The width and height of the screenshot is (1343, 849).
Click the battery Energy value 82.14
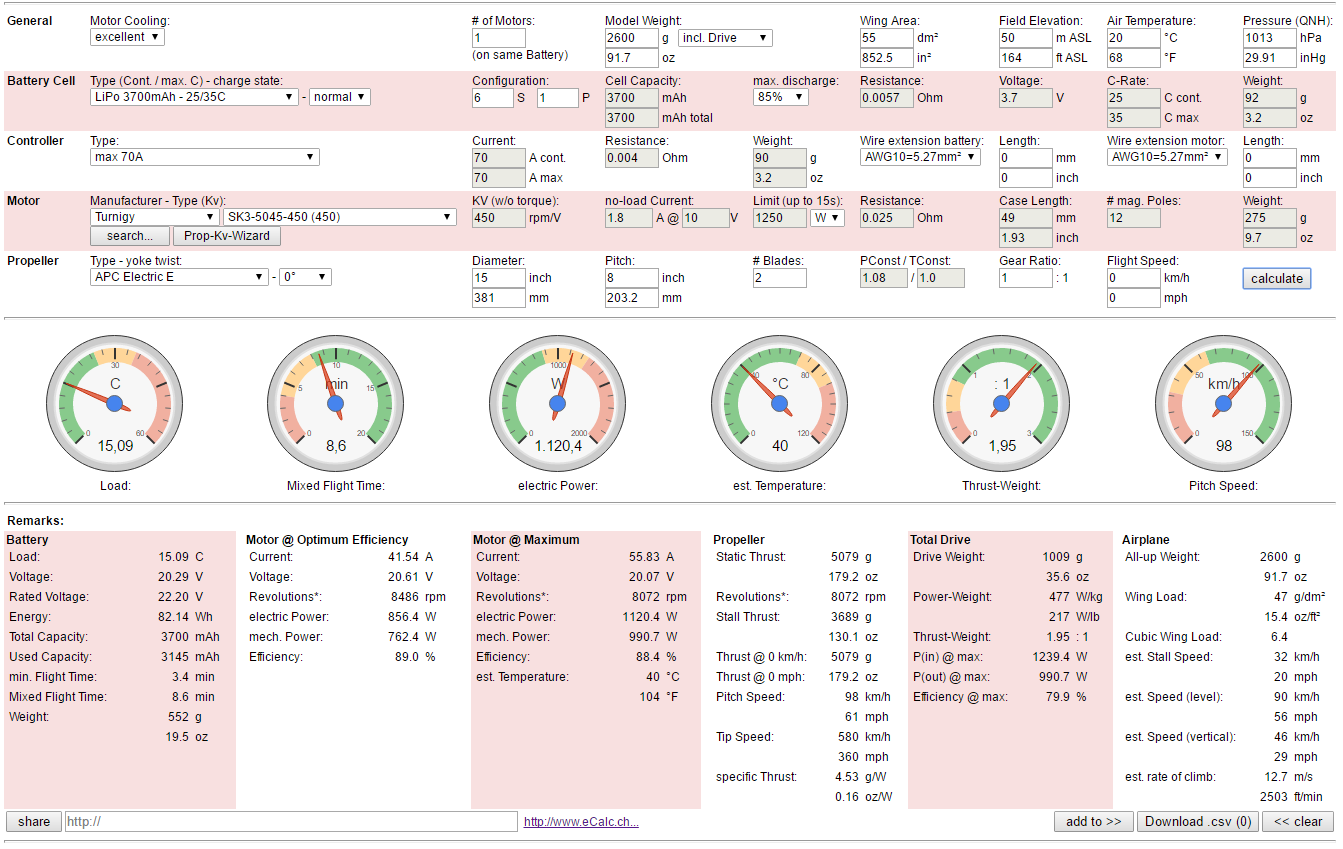coord(172,617)
